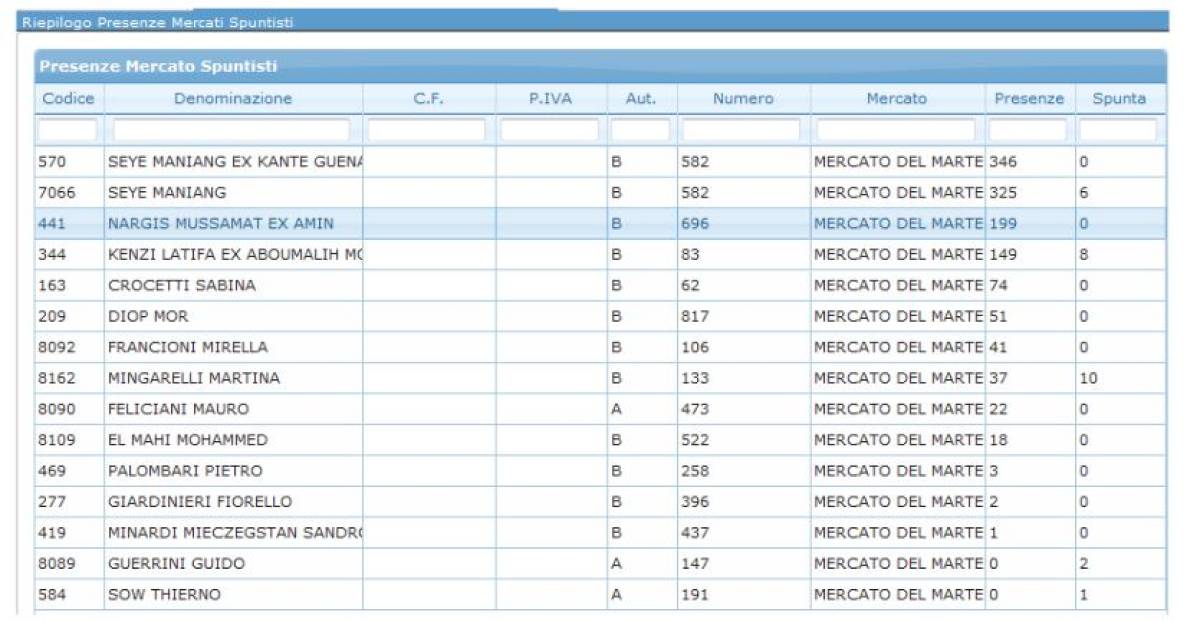This screenshot has width=1200, height=622.
Task: Sort by the Codice column header
Action: coord(68,99)
